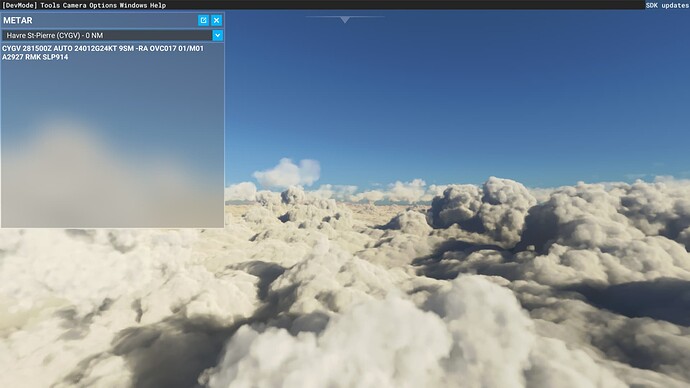The image size is (690, 388).
Task: Close the METAR panel
Action: [x=217, y=20]
